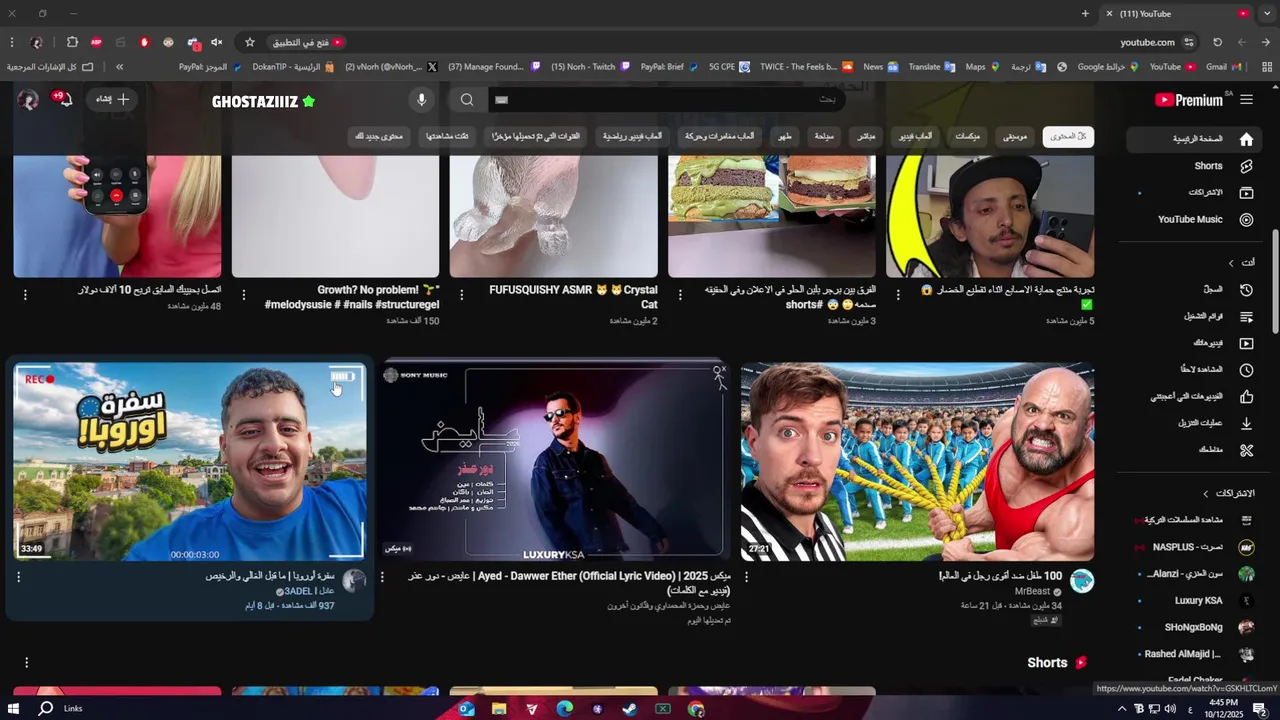Open options for the 3ADEL Europe trip video

pyautogui.click(x=18, y=577)
